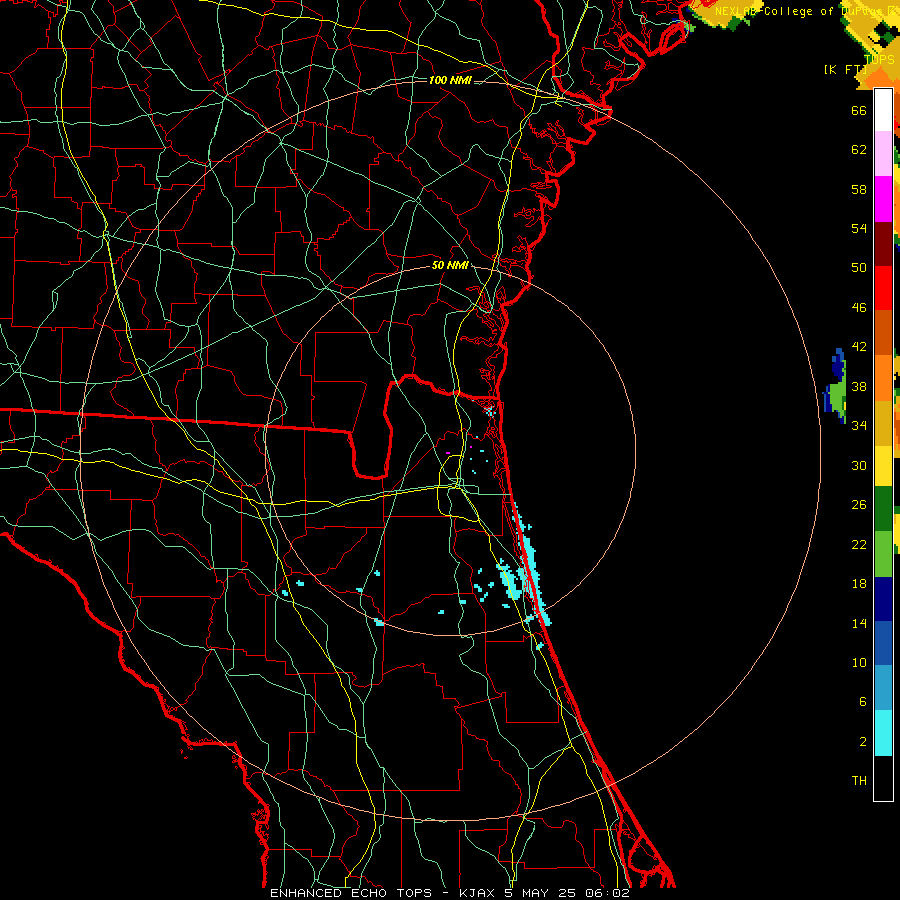The width and height of the screenshot is (900, 900).
Task: Click the white swatch in the echo tops legend
Action: (x=883, y=110)
